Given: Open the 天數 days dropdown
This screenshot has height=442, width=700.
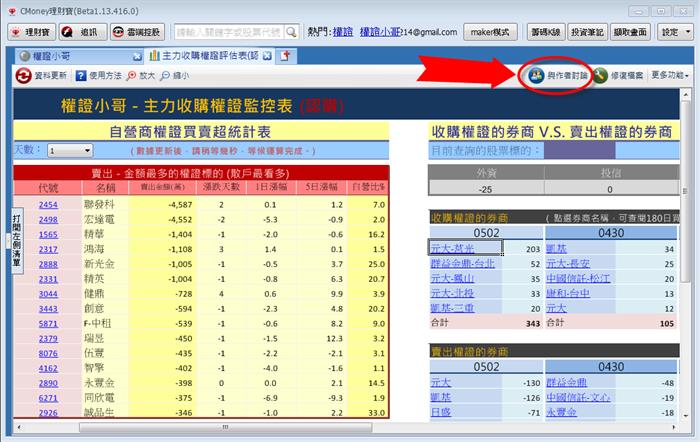Looking at the screenshot, I should click(x=70, y=150).
